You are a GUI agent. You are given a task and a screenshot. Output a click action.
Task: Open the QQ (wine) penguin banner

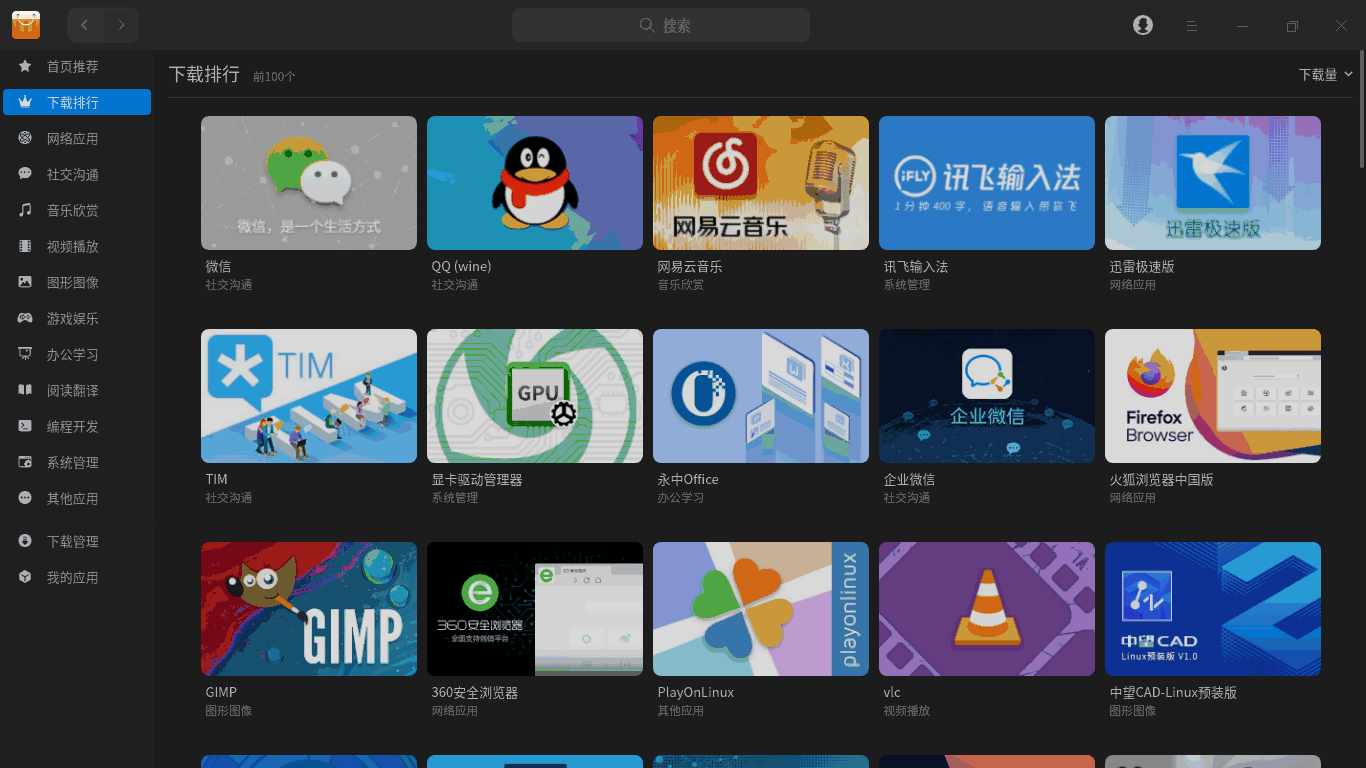coord(535,183)
